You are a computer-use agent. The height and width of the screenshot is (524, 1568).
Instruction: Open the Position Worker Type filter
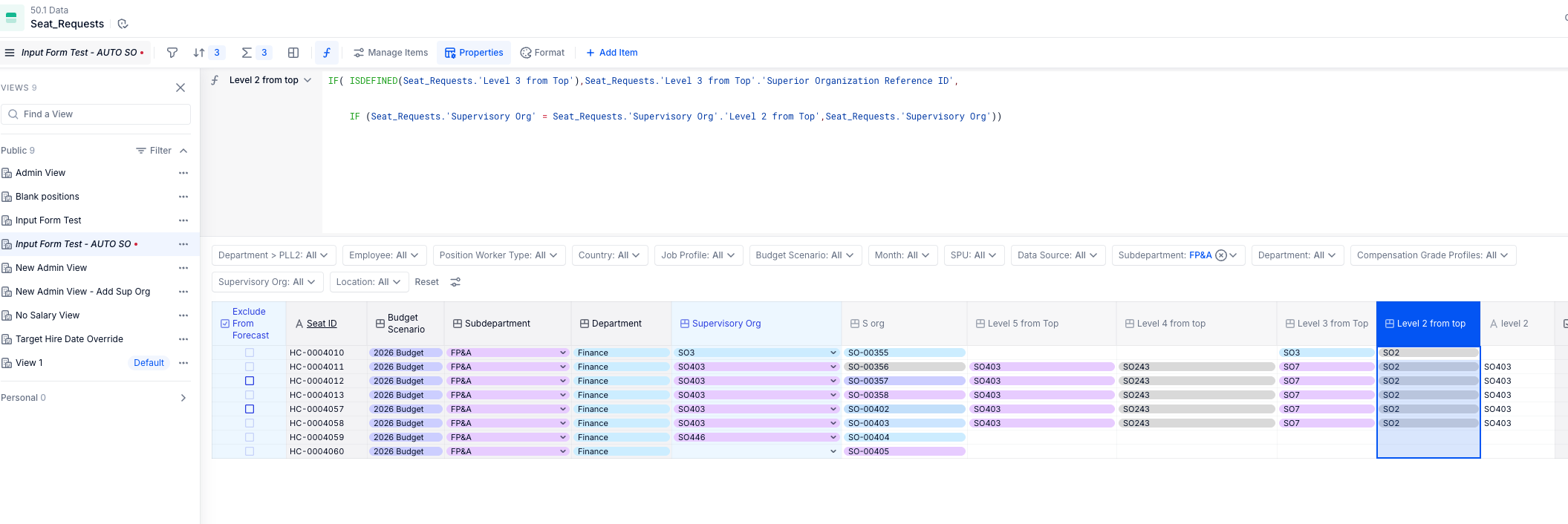click(499, 255)
